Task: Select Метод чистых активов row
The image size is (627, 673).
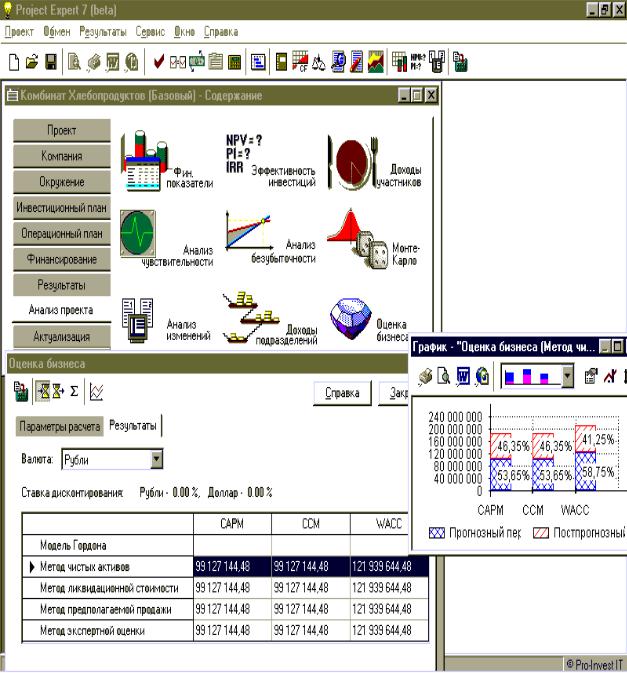Action: pyautogui.click(x=225, y=567)
